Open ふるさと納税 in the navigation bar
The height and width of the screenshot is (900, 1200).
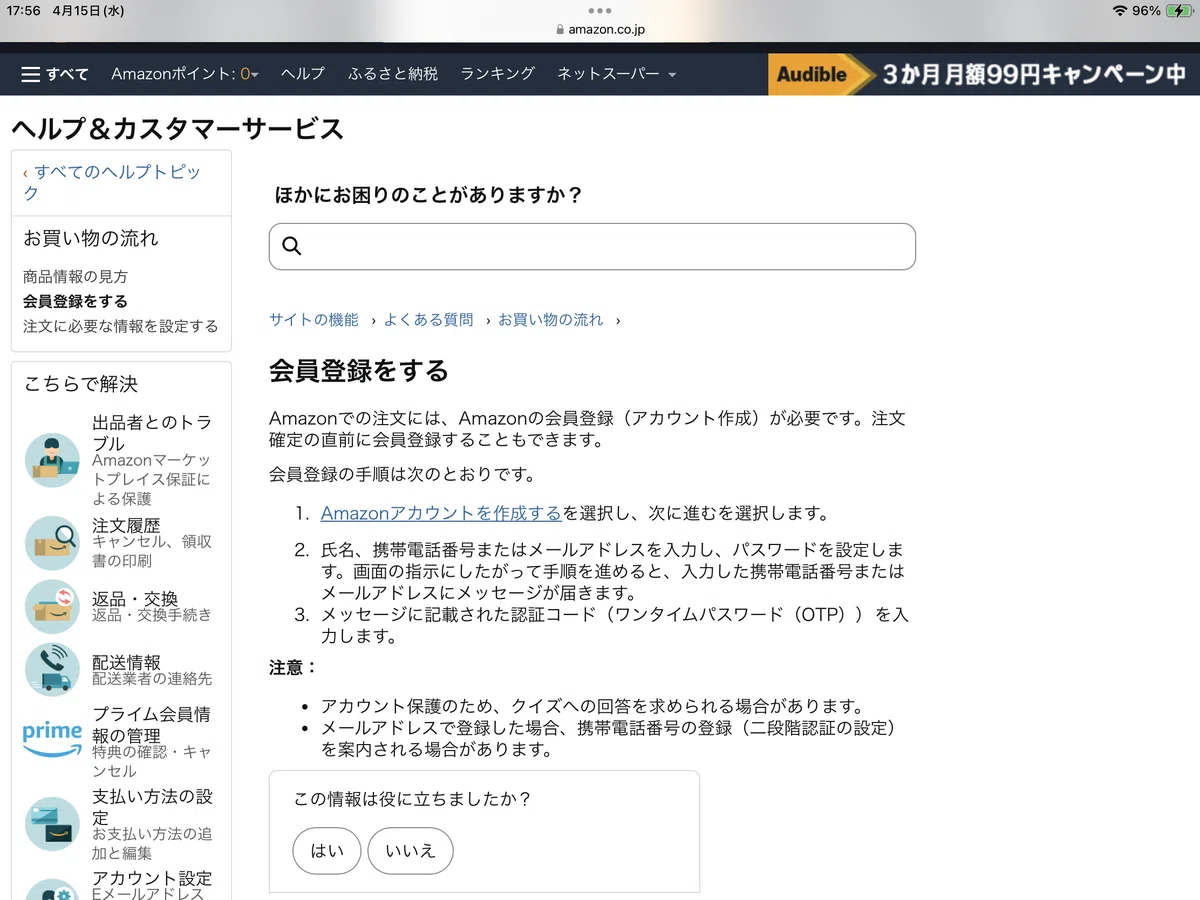pos(393,74)
